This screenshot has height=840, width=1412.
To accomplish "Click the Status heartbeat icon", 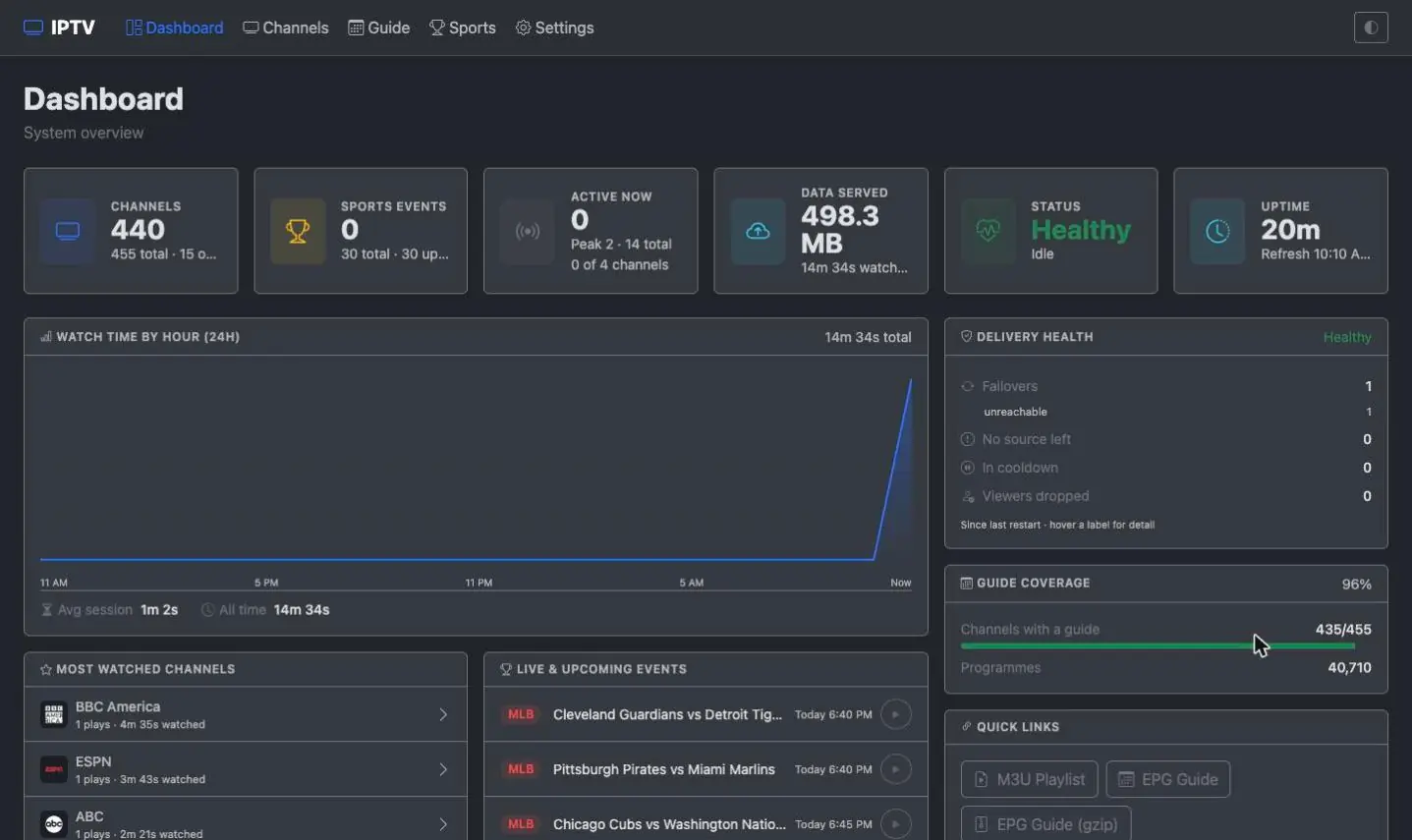I will pyautogui.click(x=988, y=231).
